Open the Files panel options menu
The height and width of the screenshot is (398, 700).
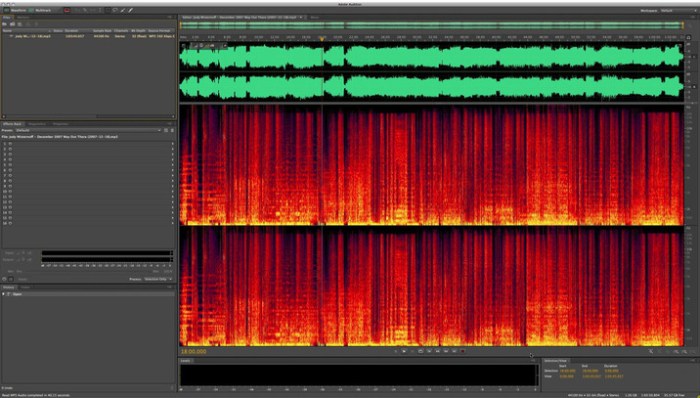click(171, 17)
